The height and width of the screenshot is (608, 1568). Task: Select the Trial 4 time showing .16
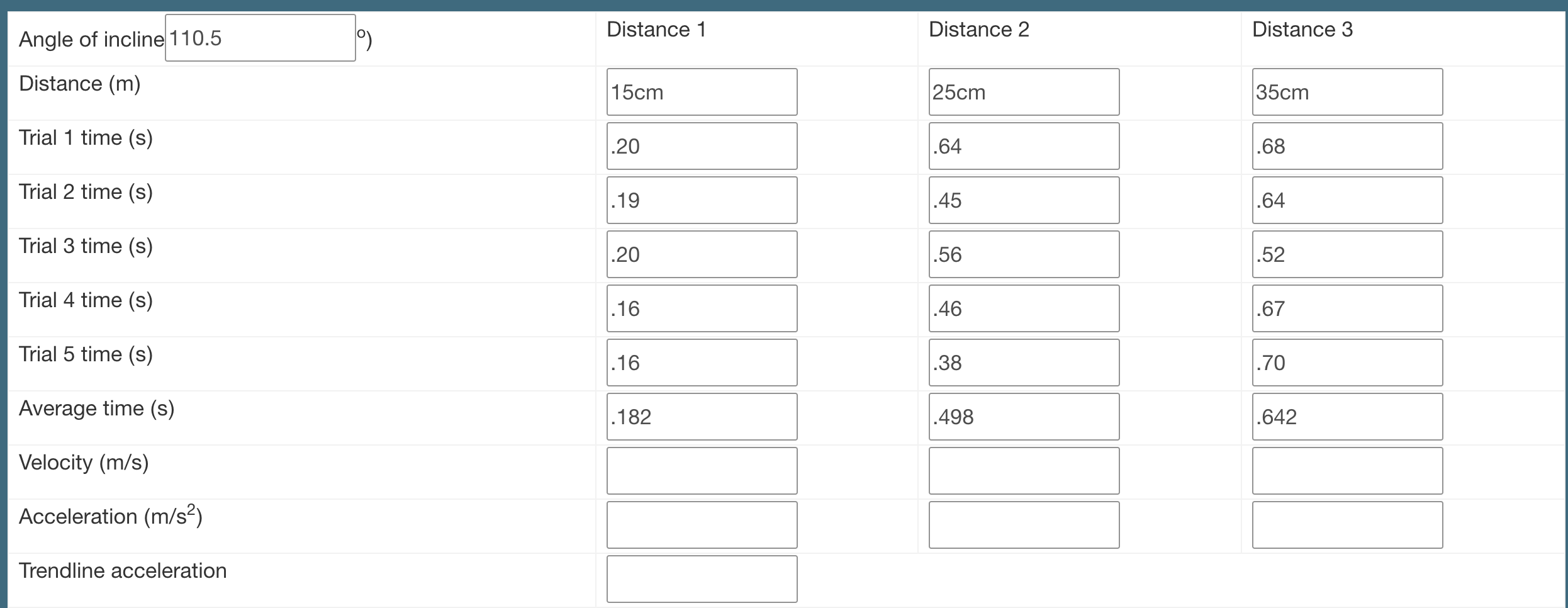pyautogui.click(x=701, y=308)
